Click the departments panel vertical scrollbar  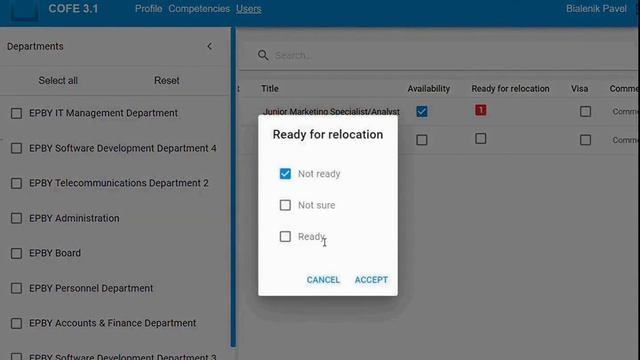233,187
